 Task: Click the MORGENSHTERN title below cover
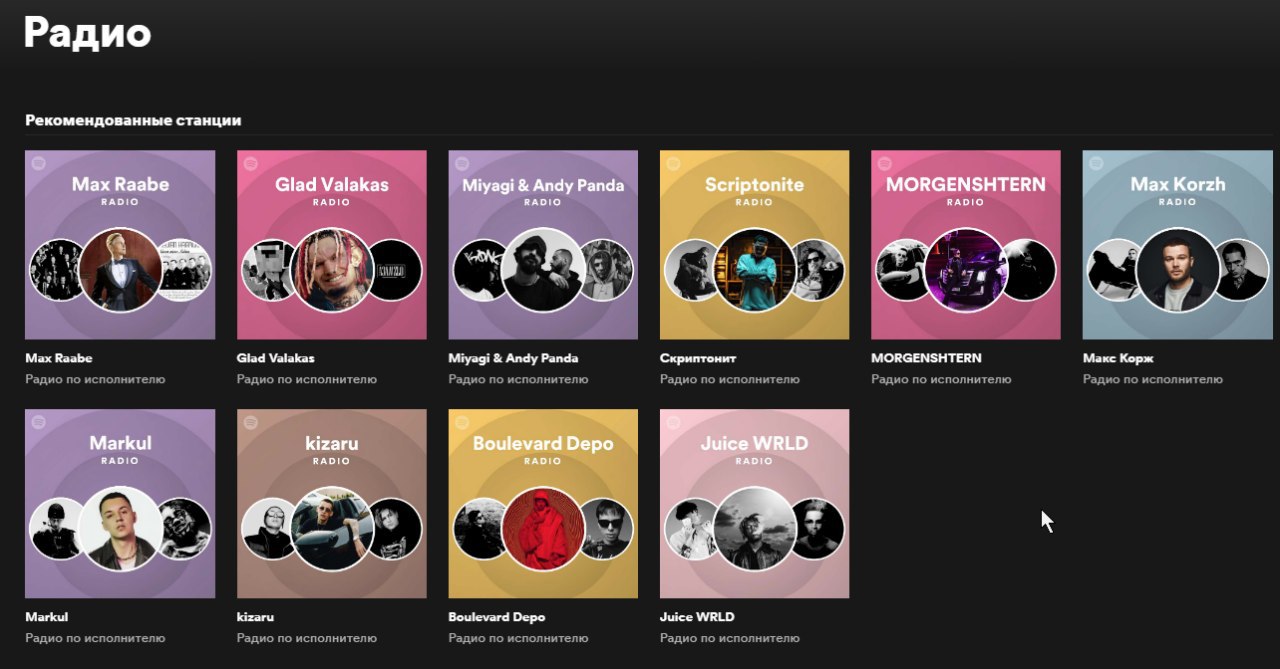(x=926, y=358)
